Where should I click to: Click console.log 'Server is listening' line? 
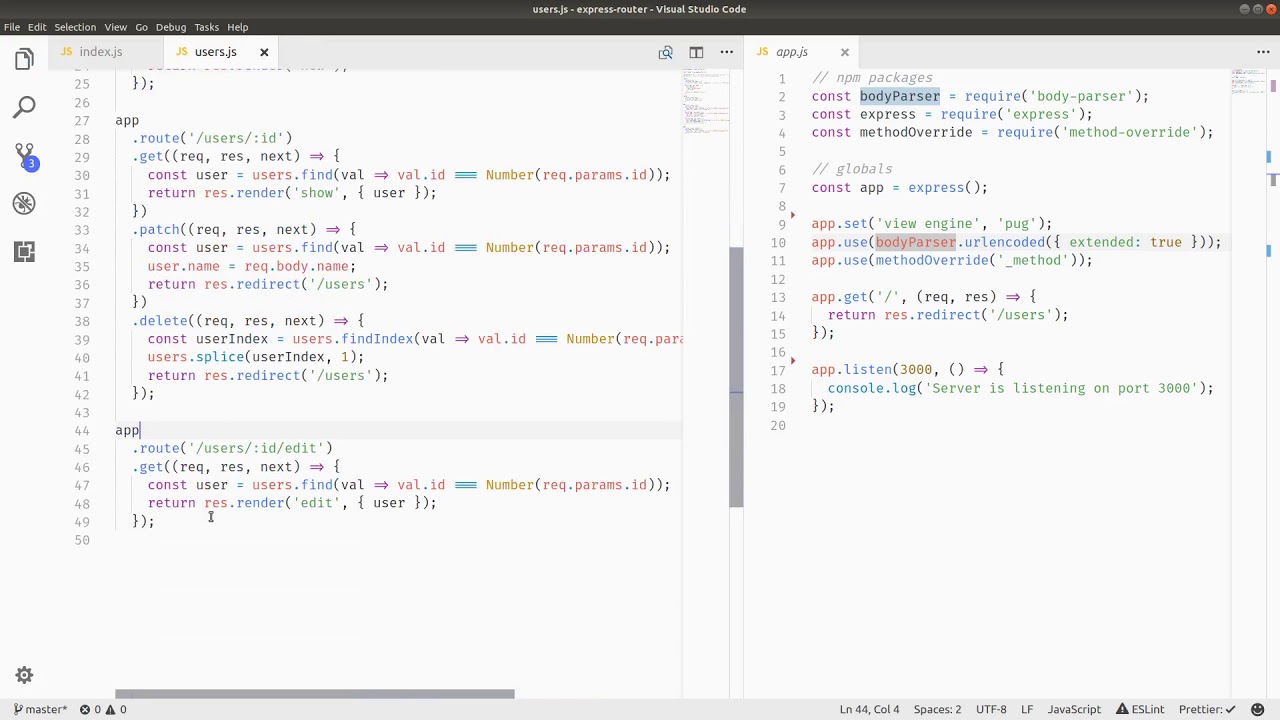[x=1020, y=388]
